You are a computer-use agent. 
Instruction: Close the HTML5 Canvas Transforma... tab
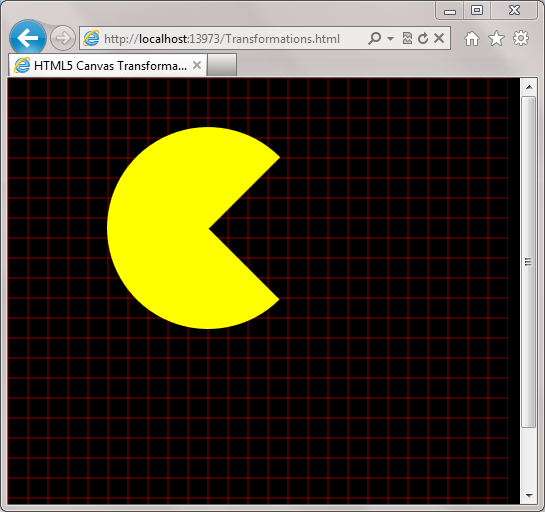(197, 65)
